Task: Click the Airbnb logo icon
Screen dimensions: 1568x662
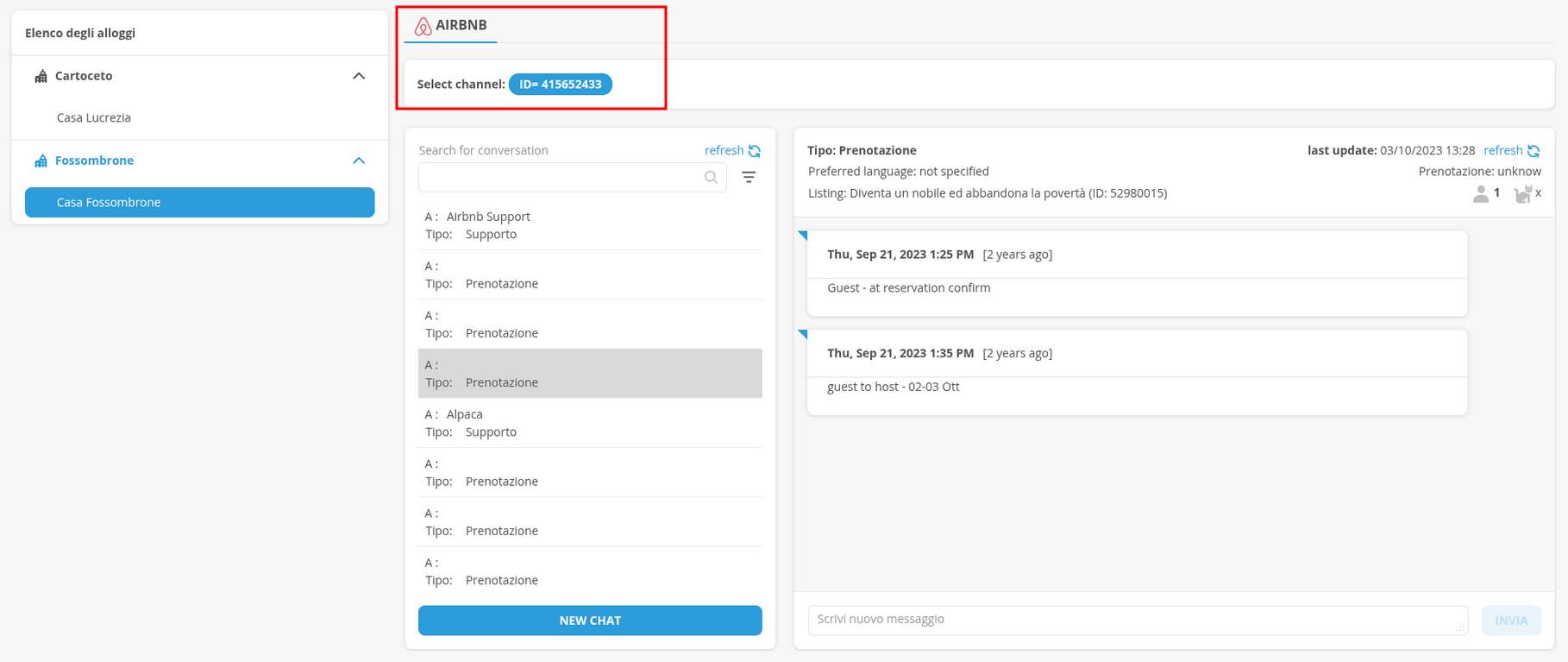Action: tap(423, 26)
